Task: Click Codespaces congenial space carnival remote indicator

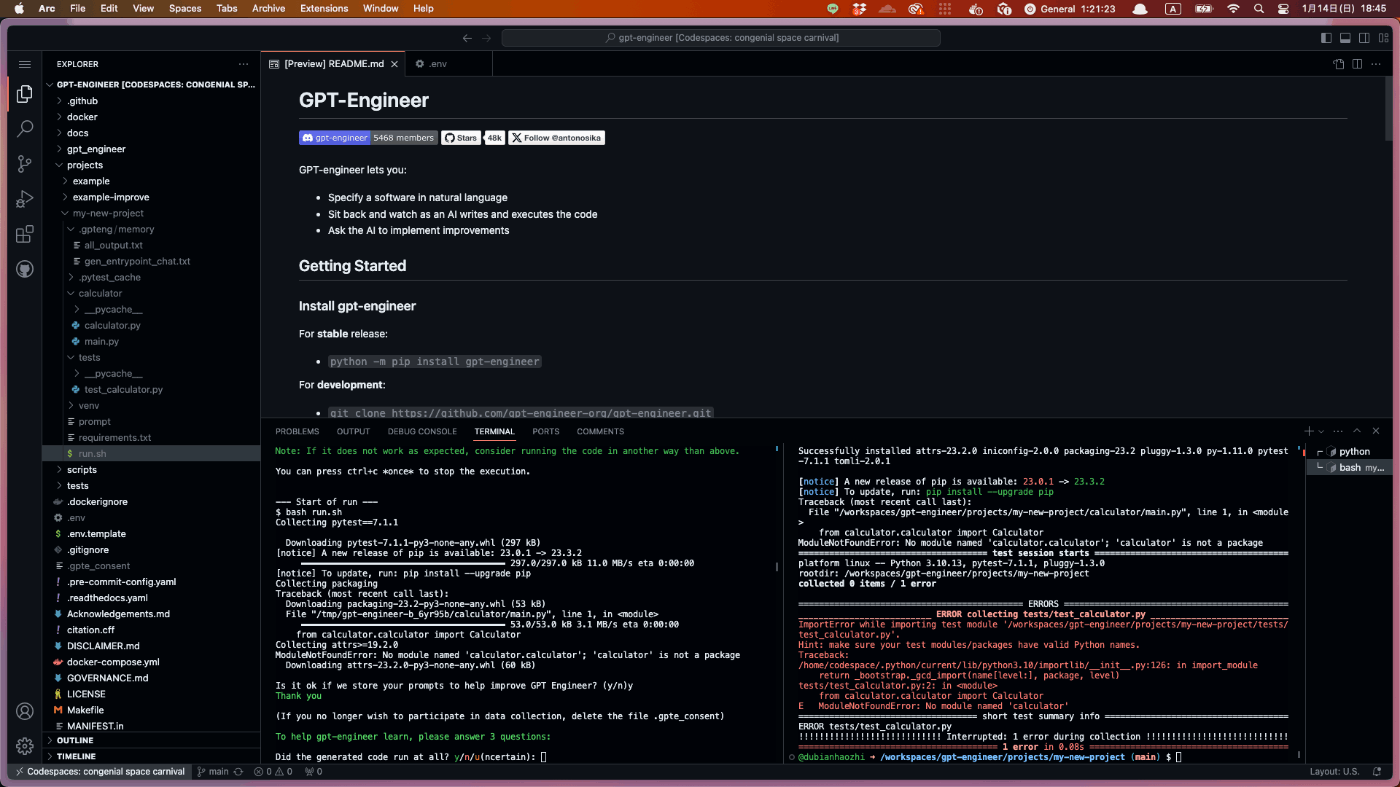Action: 98,772
